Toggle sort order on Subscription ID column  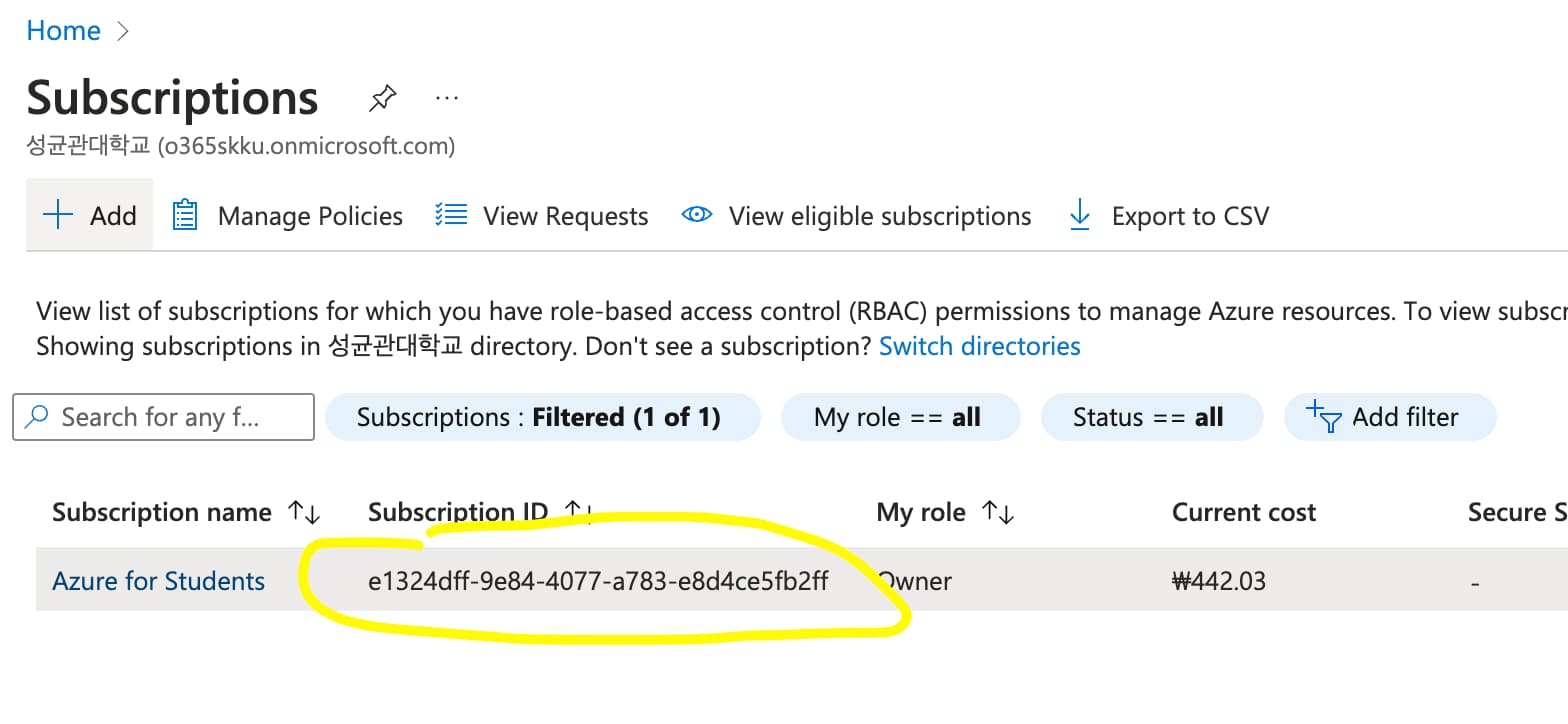click(578, 512)
